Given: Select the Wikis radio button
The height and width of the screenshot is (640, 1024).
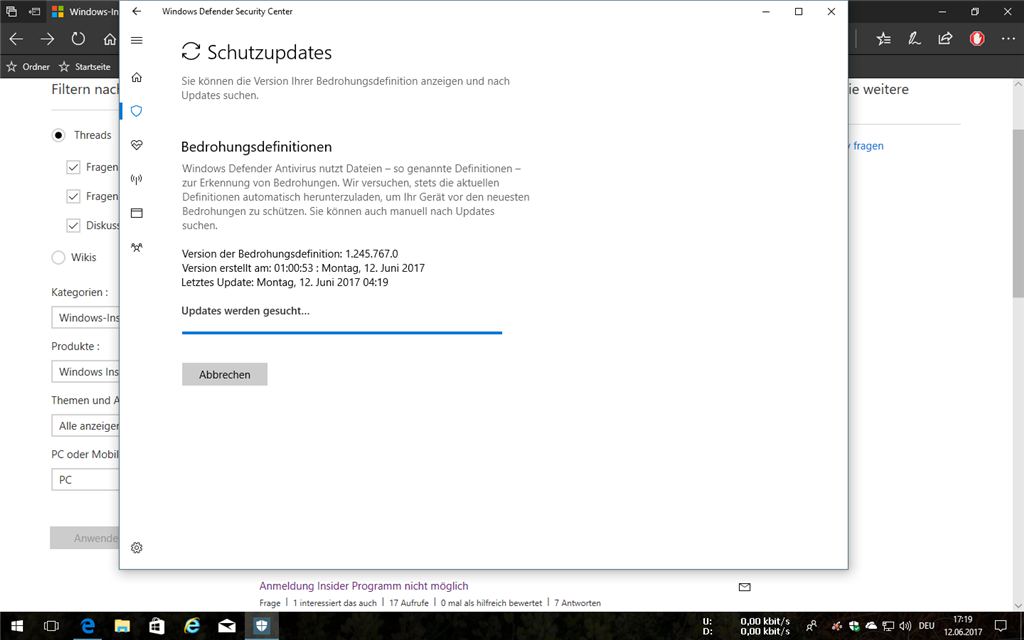Looking at the screenshot, I should tap(58, 257).
